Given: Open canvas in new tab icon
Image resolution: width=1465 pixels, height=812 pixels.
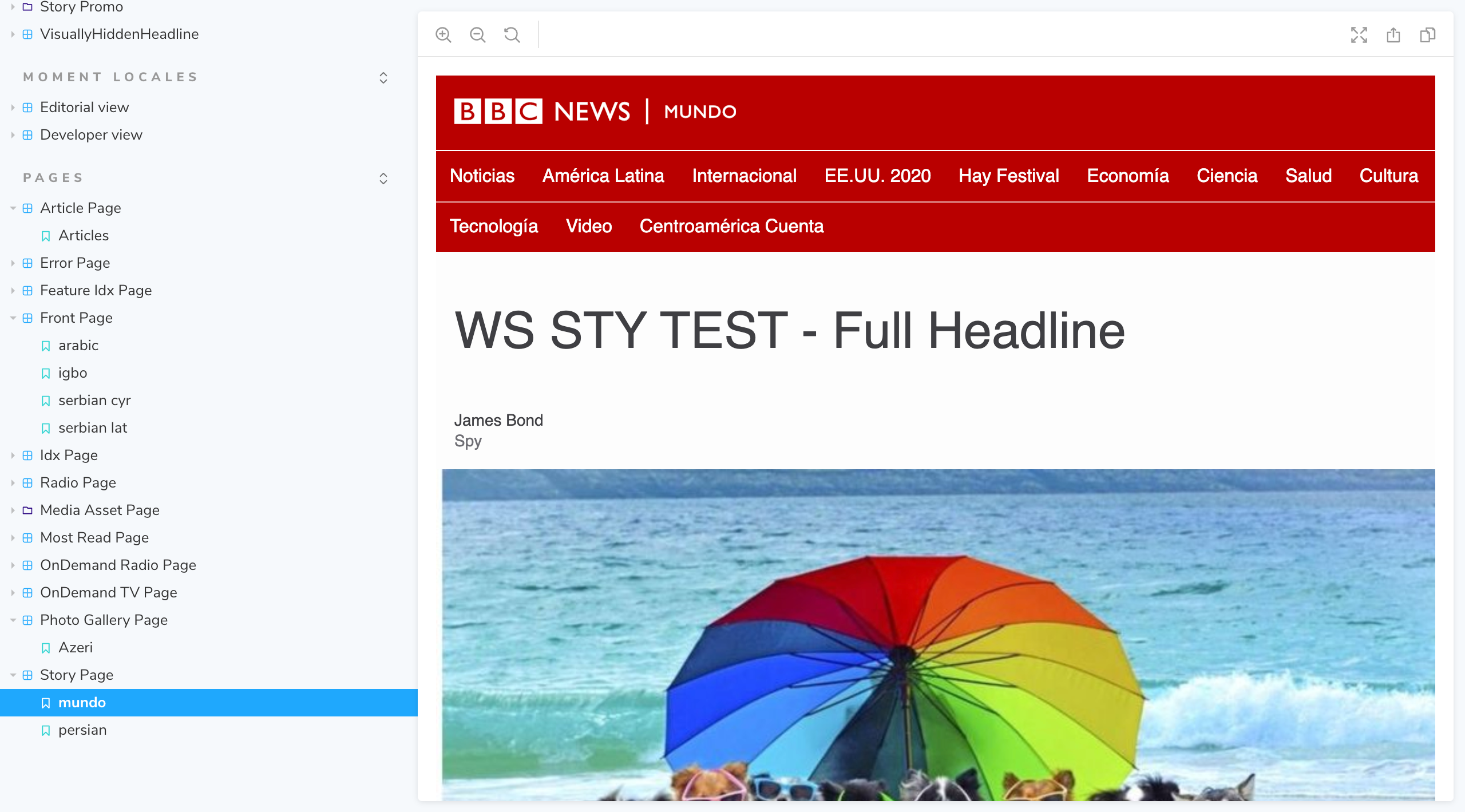Looking at the screenshot, I should [x=1393, y=35].
